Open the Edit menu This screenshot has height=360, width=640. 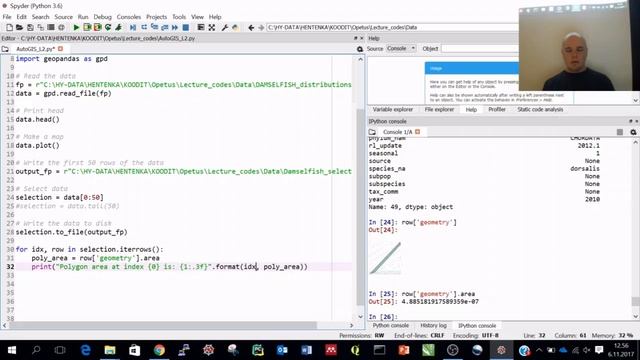[x=21, y=17]
